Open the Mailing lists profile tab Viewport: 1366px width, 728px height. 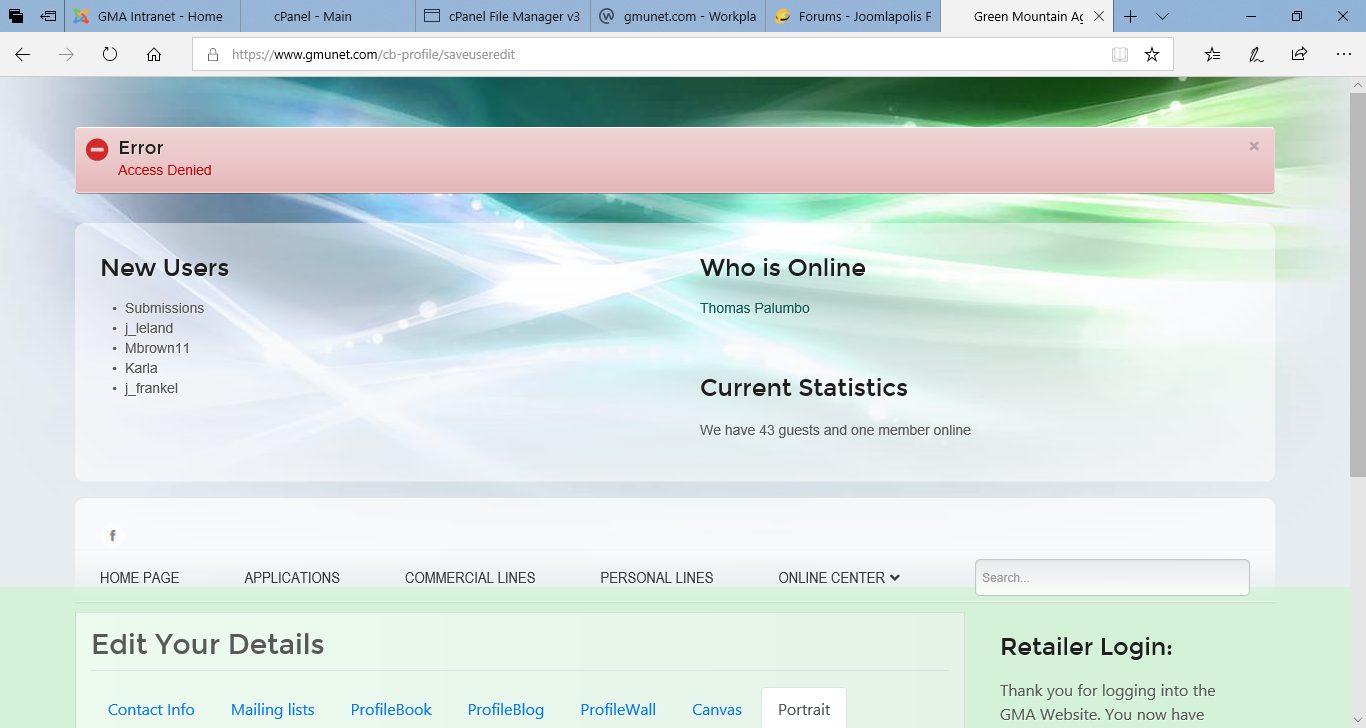(273, 709)
